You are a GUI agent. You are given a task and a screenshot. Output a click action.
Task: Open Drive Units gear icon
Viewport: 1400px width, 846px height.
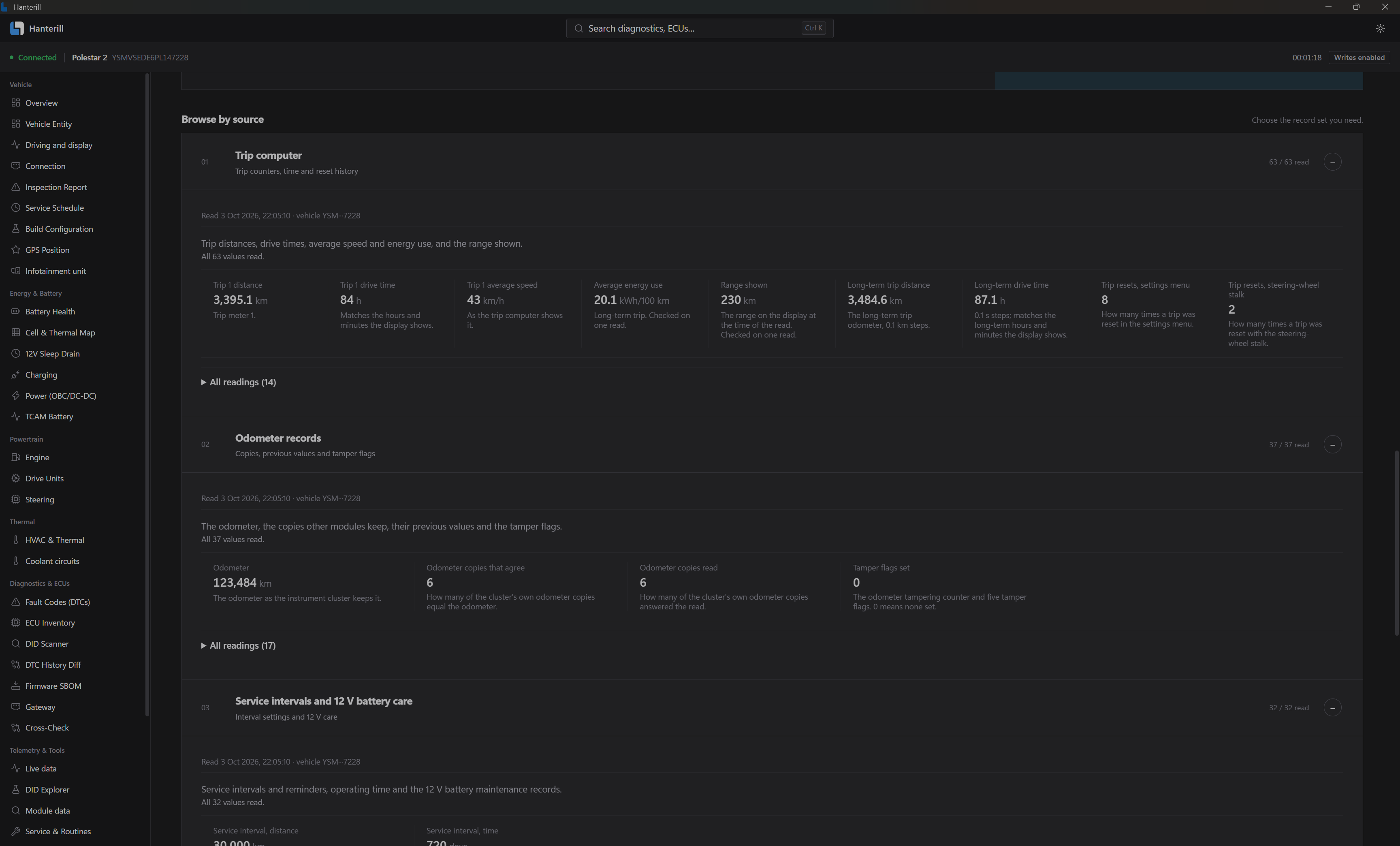[x=16, y=479]
